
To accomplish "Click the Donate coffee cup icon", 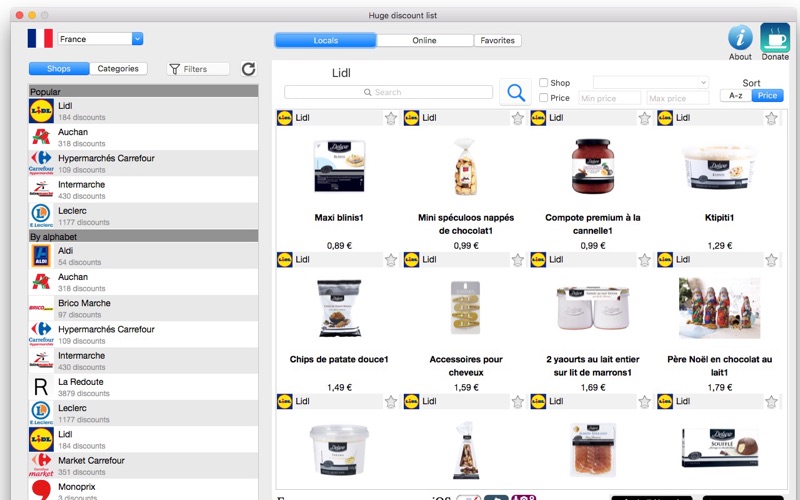I will point(774,37).
